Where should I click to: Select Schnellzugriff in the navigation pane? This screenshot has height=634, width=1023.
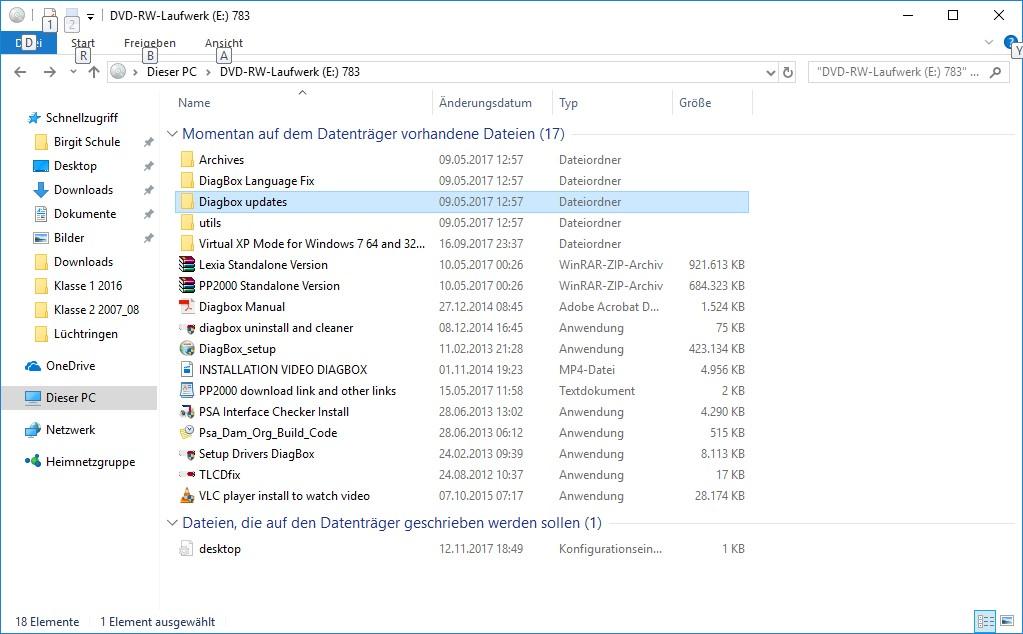point(82,117)
